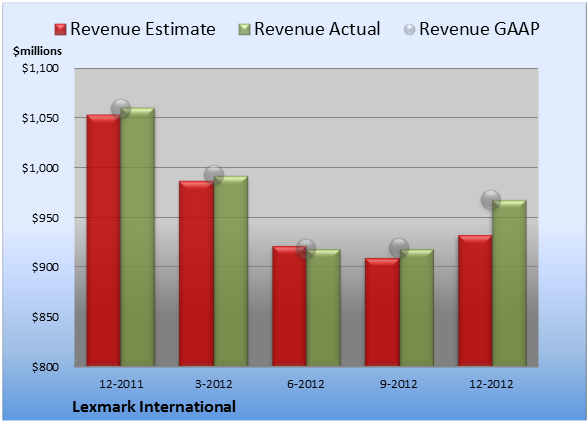Click the $950 axis value
The height and width of the screenshot is (422, 588).
tap(45, 218)
